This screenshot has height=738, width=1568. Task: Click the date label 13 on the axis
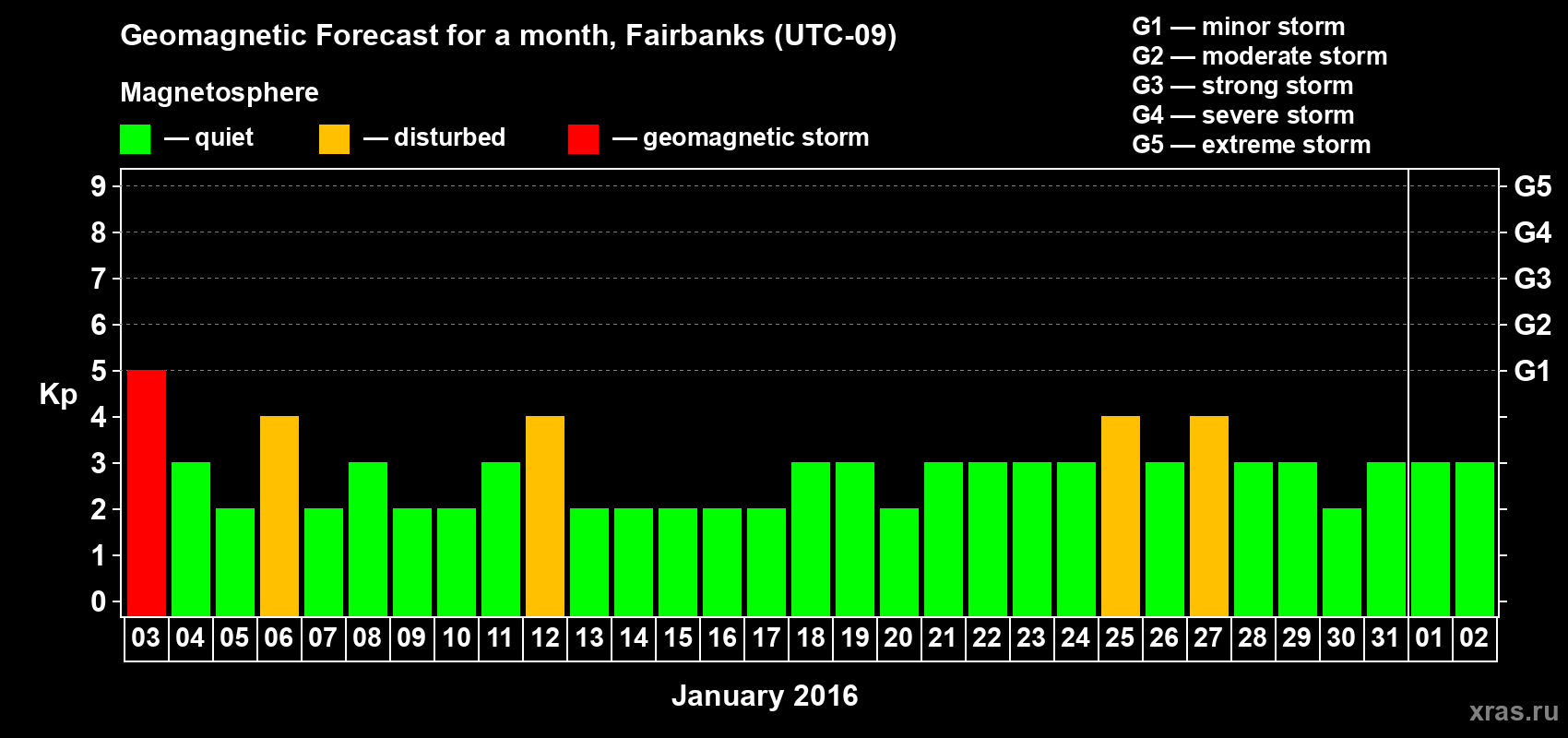point(588,637)
